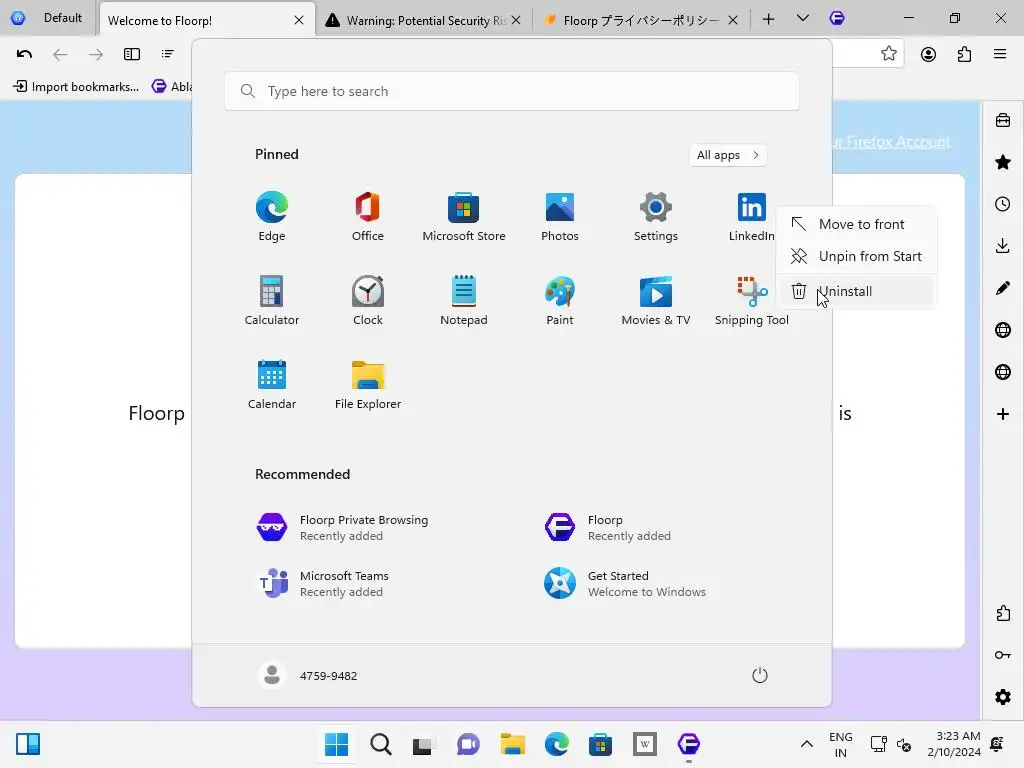Viewport: 1024px width, 768px height.
Task: Open the user account 4759-9482 menu
Action: click(308, 675)
